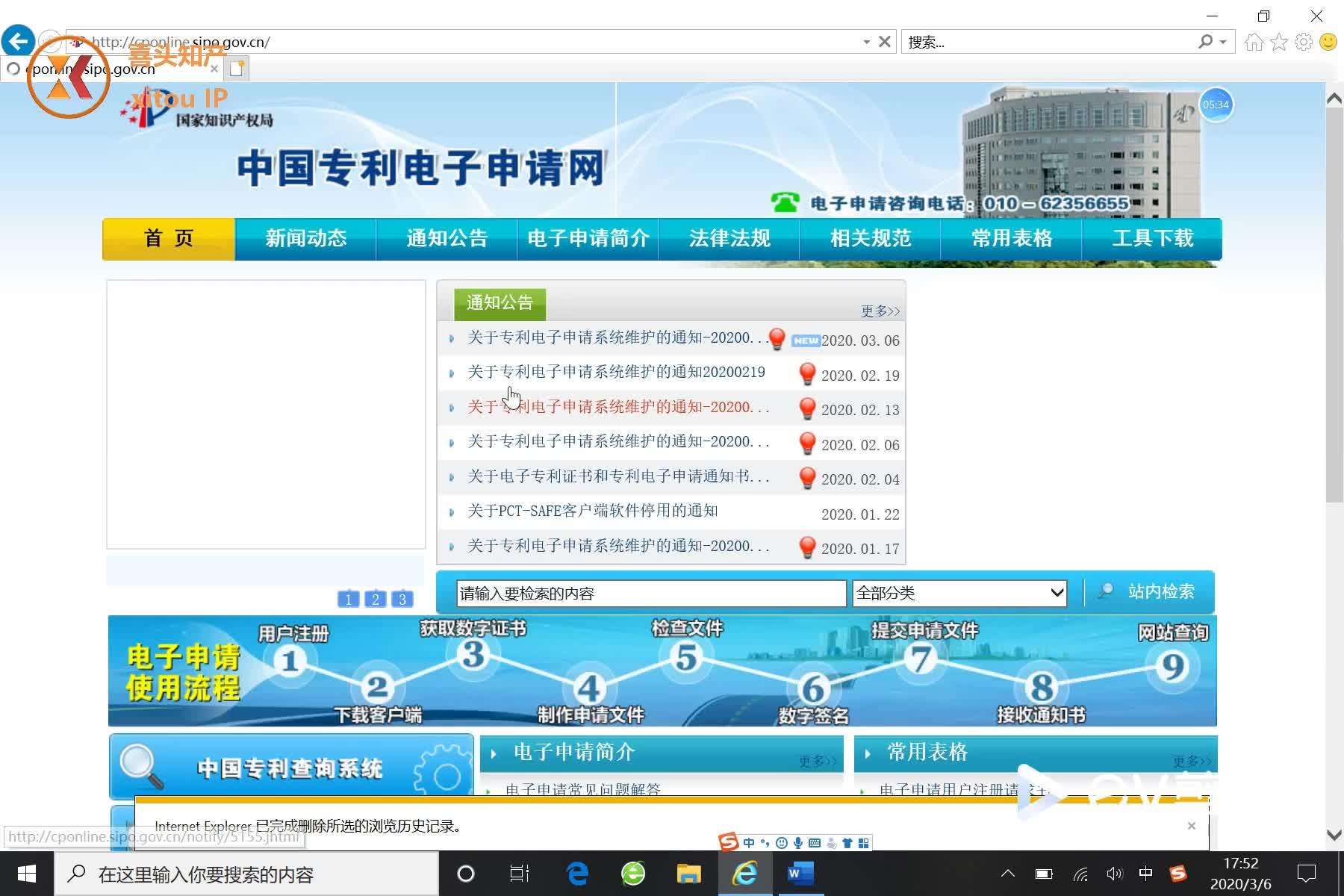Open the maintenance notice dated 2020.02.06
This screenshot has height=896, width=1344.
tap(617, 441)
